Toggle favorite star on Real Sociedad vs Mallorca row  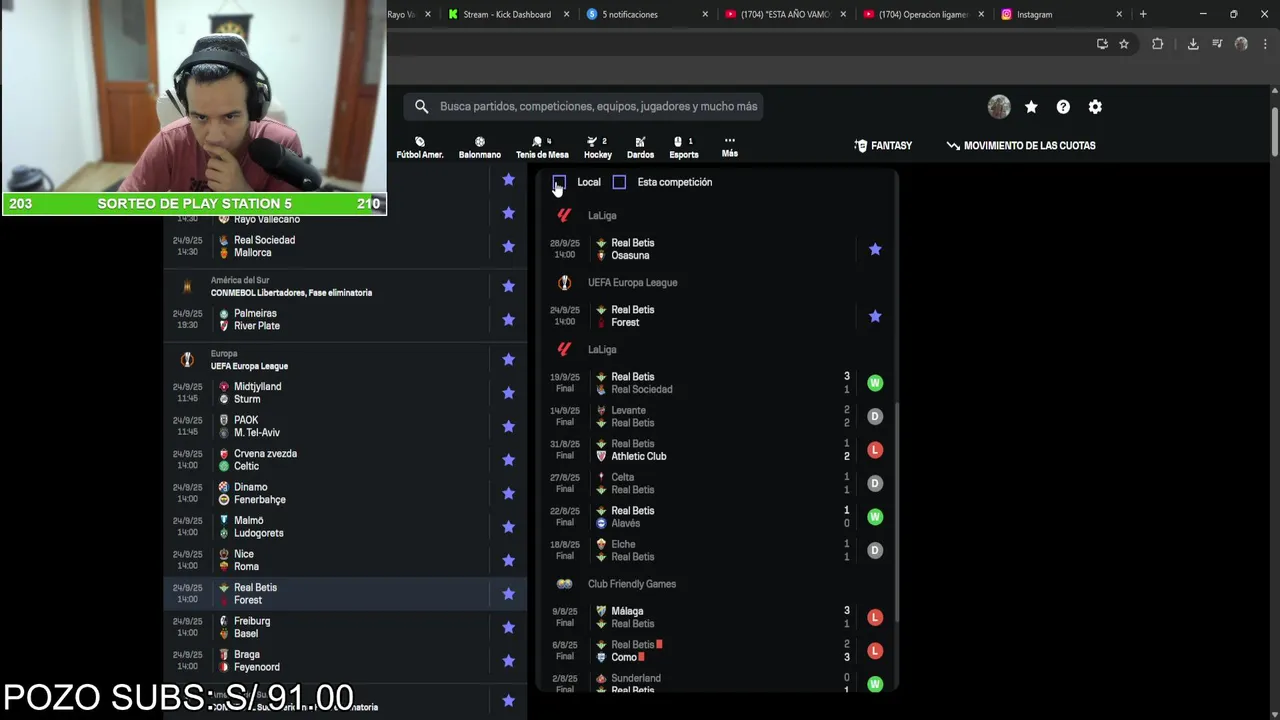pos(508,246)
